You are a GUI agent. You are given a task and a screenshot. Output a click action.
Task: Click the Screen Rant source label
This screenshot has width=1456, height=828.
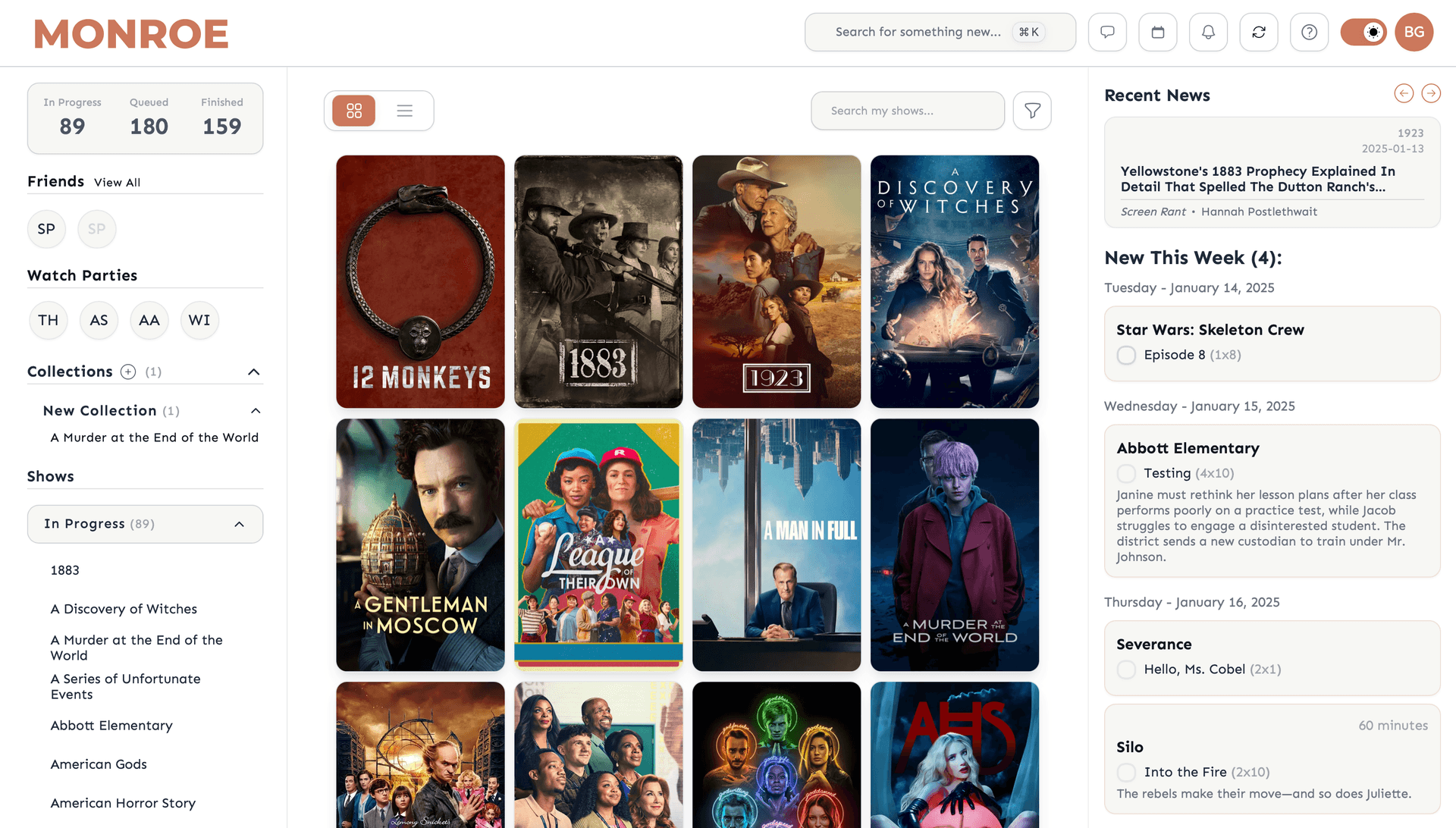(x=1153, y=212)
